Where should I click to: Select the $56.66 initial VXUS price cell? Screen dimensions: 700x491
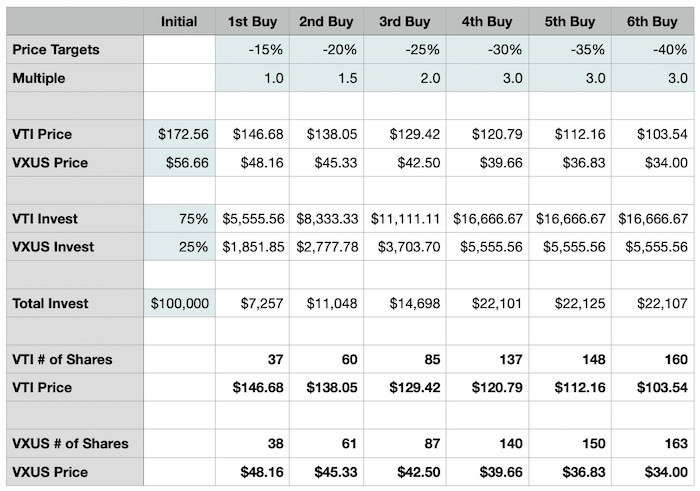[x=179, y=162]
